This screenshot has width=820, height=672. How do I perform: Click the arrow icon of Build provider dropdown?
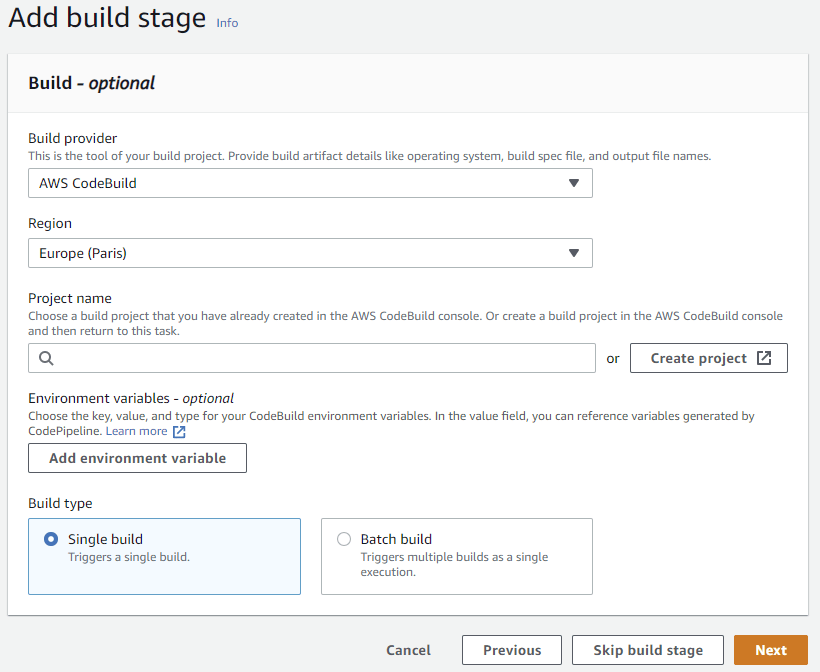click(574, 183)
